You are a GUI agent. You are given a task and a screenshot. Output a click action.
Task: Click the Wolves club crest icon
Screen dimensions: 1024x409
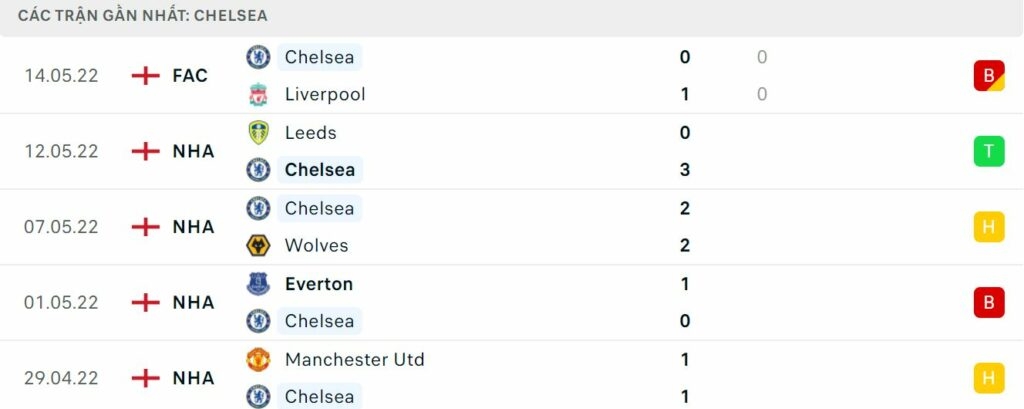(258, 245)
